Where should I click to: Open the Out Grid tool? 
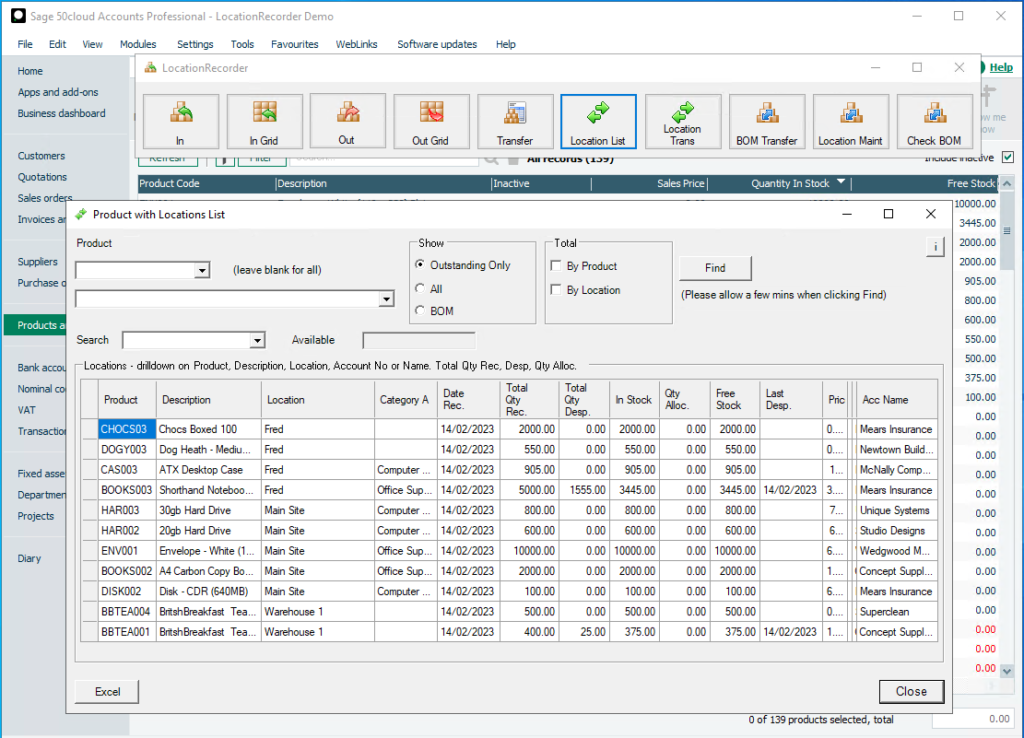431,120
